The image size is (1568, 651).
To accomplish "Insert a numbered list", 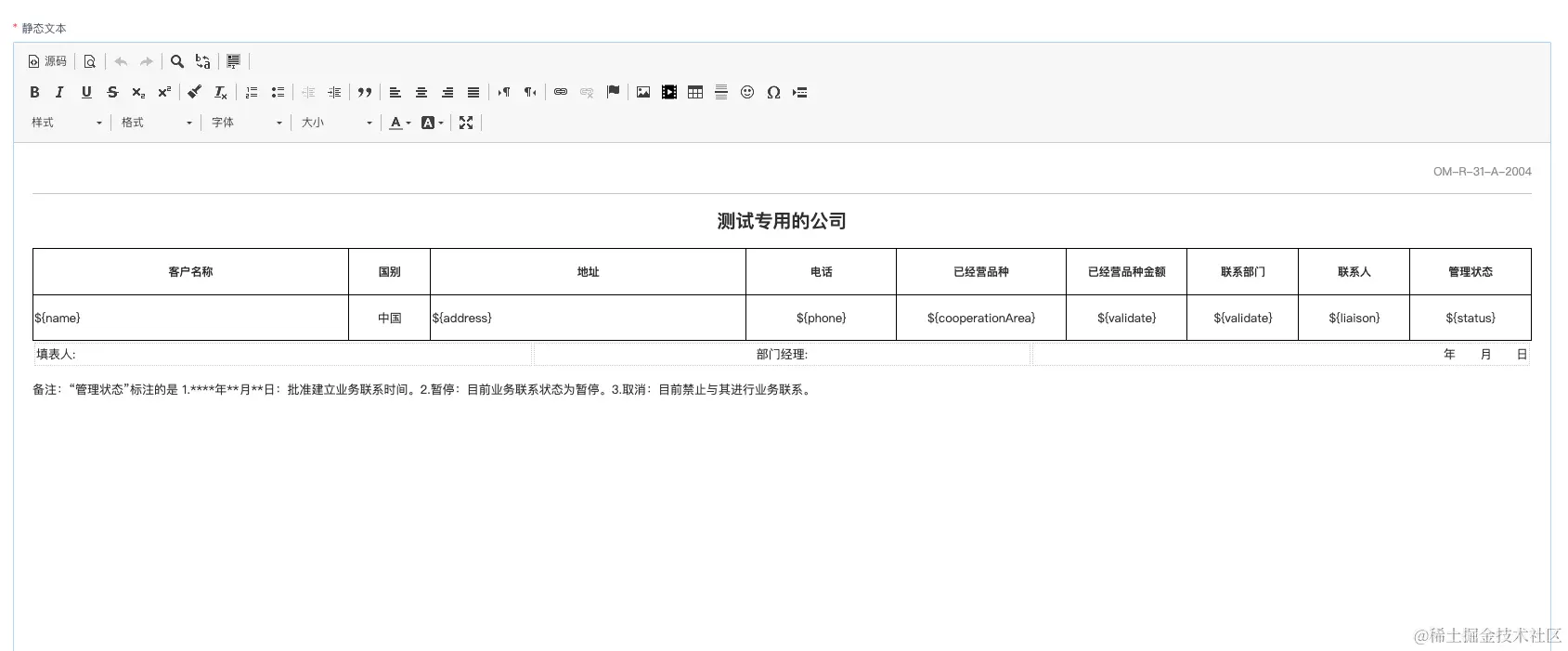I will pos(252,92).
